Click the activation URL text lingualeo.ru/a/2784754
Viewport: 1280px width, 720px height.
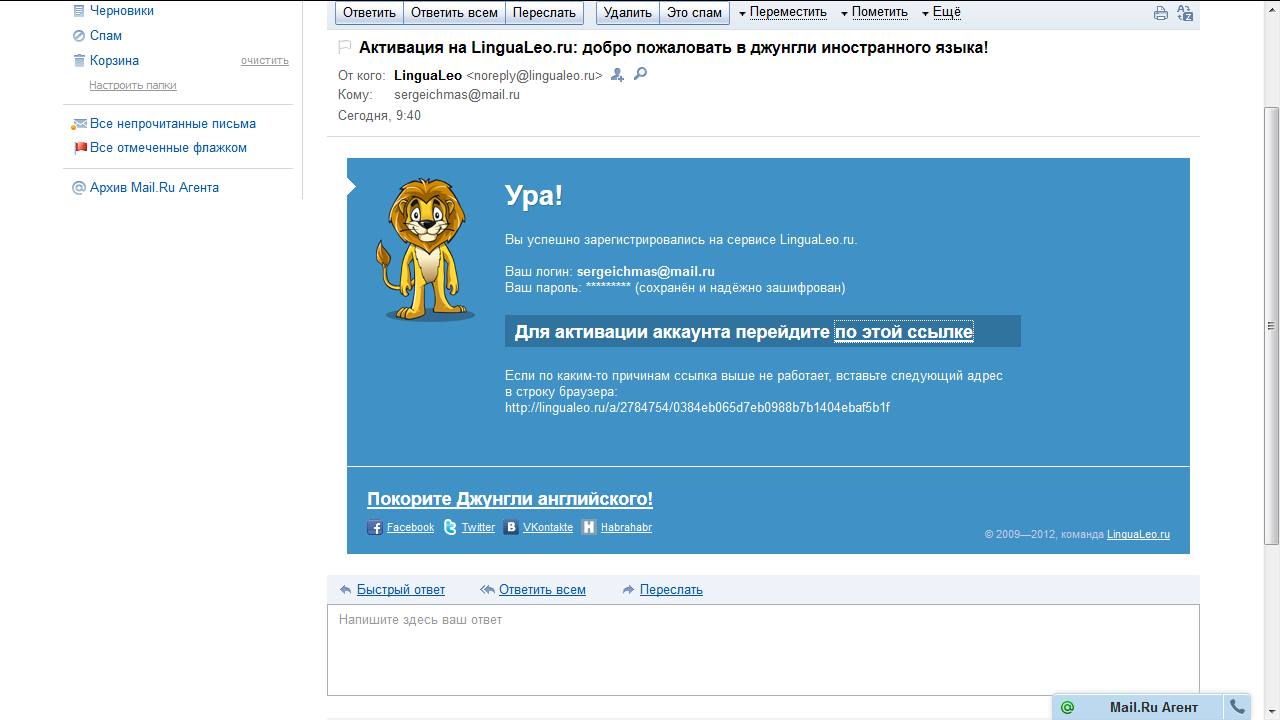(x=697, y=408)
